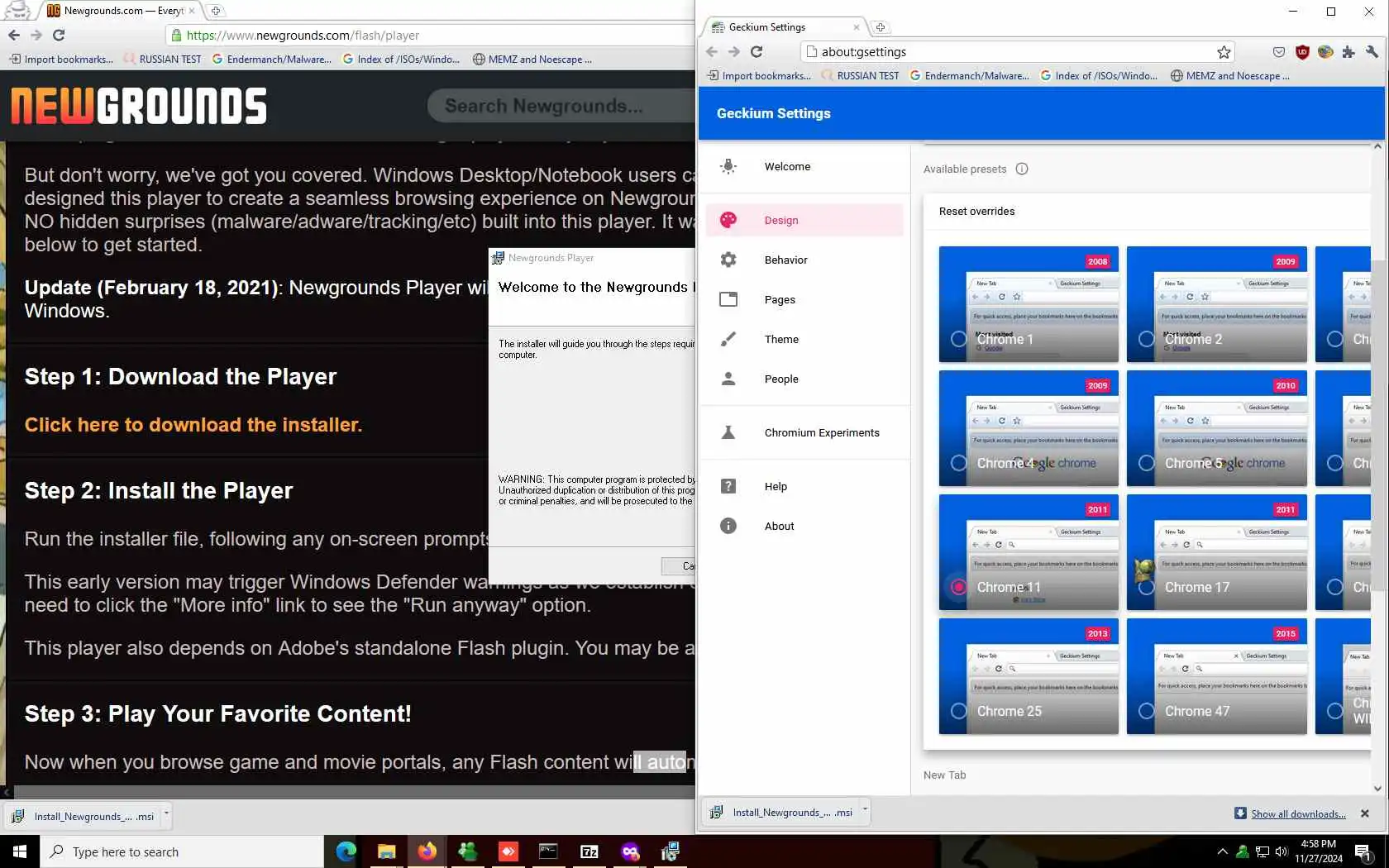
Task: Open the volume control in system tray
Action: click(x=1282, y=851)
